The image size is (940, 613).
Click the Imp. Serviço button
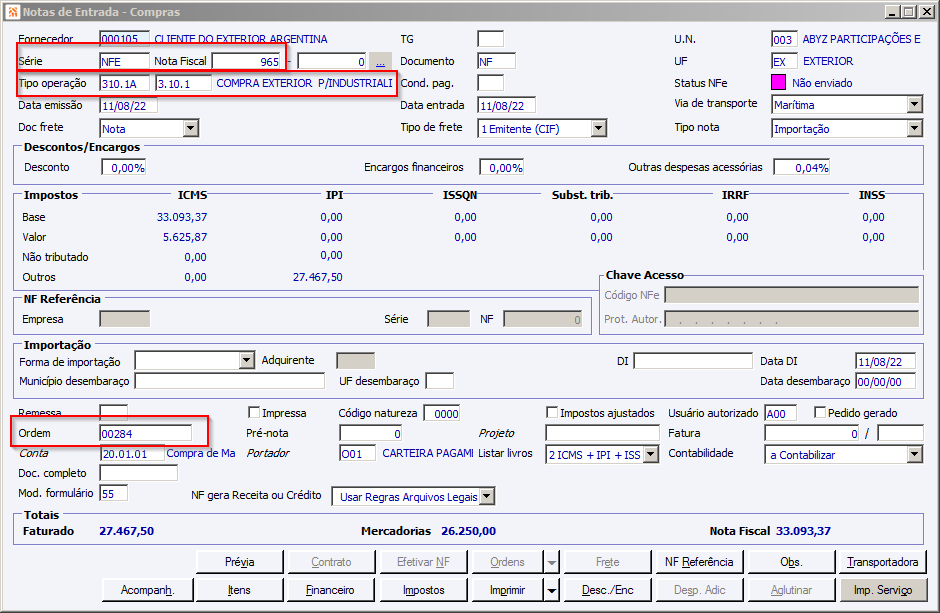point(882,590)
